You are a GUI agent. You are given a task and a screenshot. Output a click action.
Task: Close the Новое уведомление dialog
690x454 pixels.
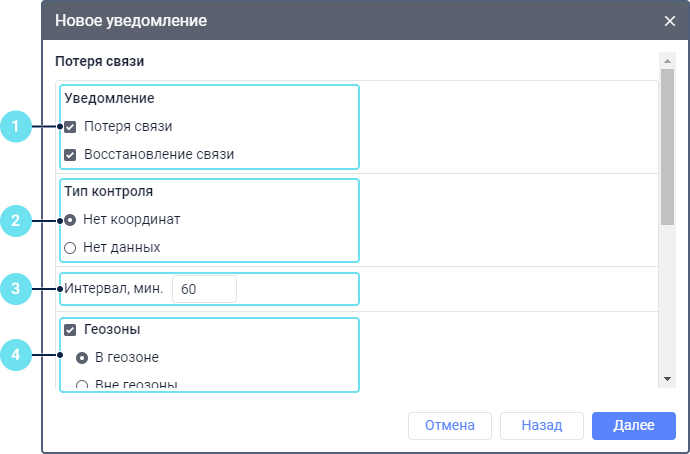pos(670,20)
